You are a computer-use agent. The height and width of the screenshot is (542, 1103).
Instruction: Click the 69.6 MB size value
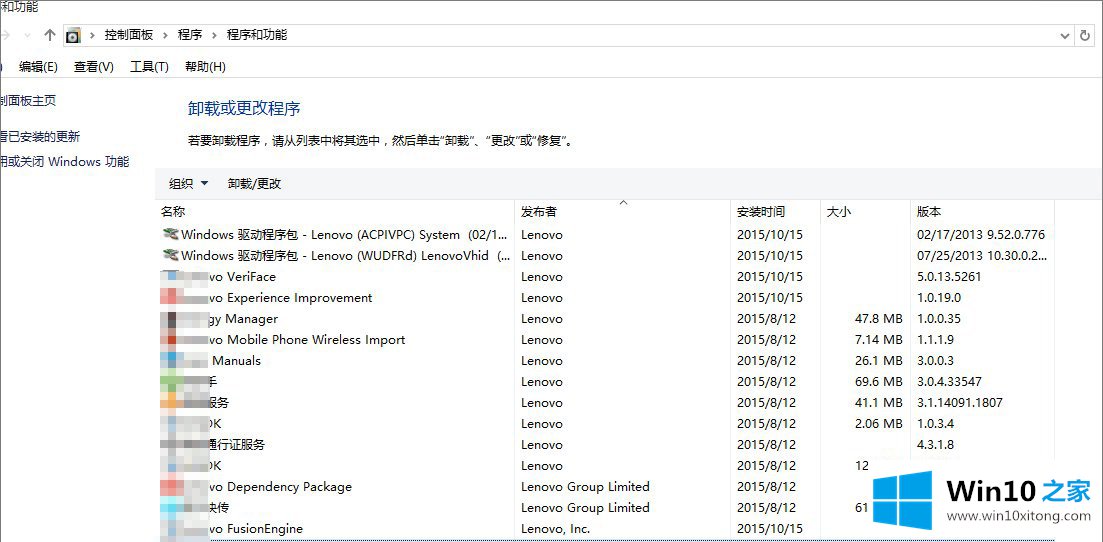pos(879,382)
